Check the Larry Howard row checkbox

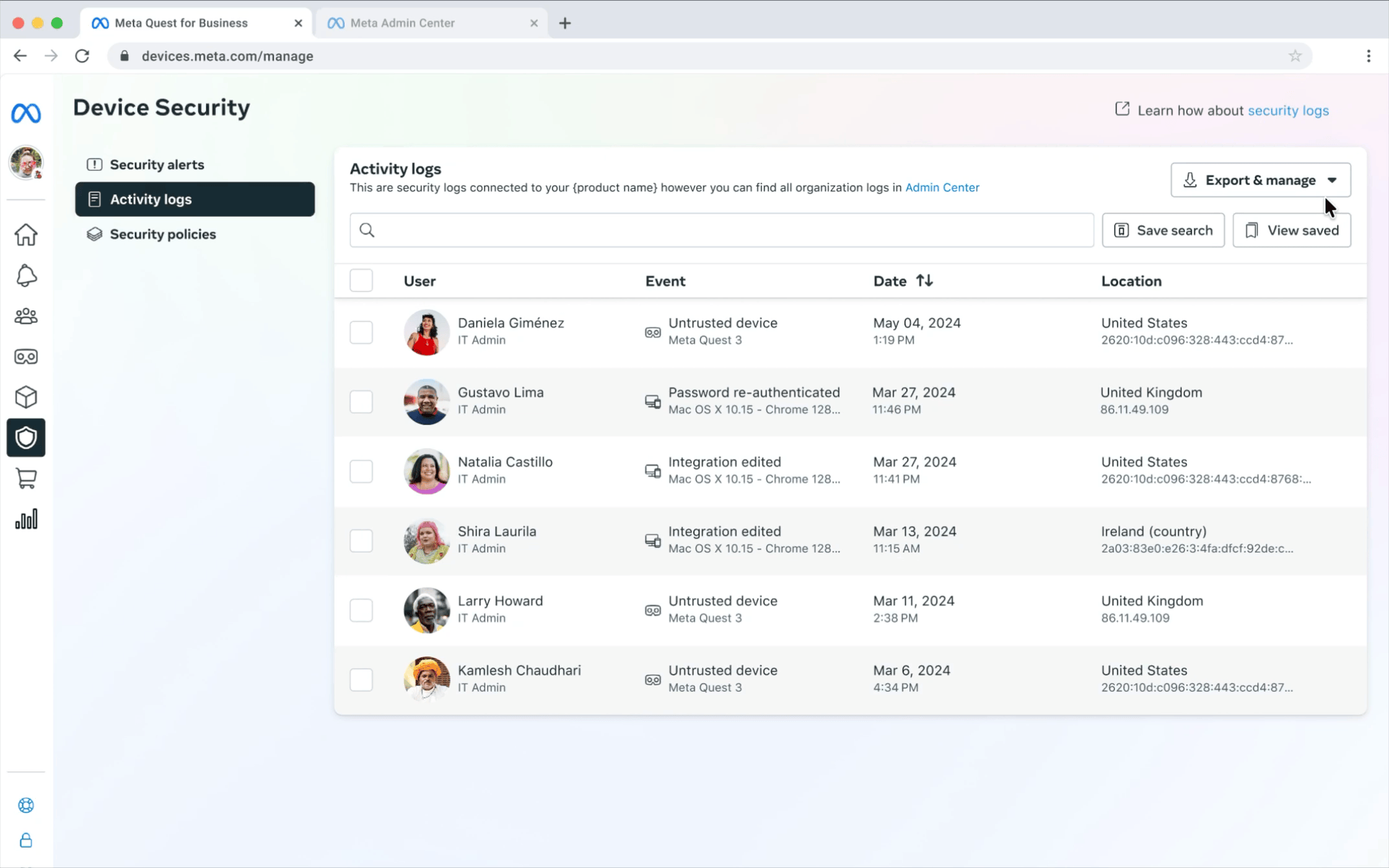click(x=361, y=610)
